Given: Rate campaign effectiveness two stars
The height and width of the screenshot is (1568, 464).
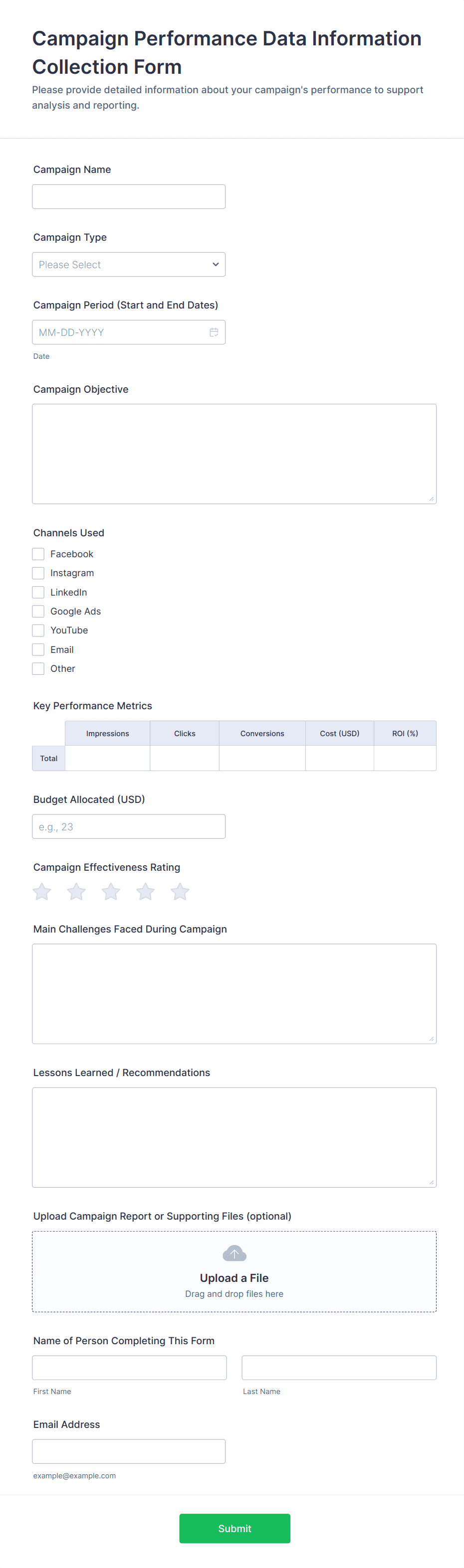Looking at the screenshot, I should 76,892.
